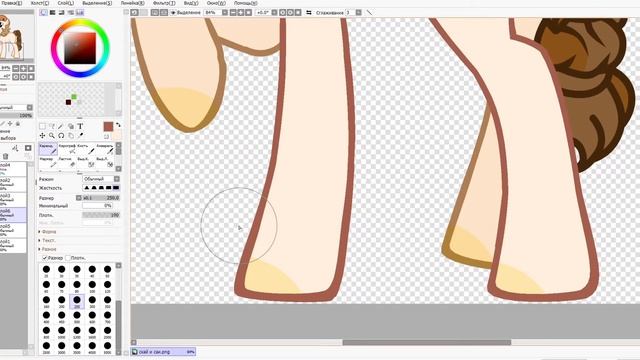The height and width of the screenshot is (360, 640).
Task: Toggle the color mixer panel icon
Action: coord(71,13)
